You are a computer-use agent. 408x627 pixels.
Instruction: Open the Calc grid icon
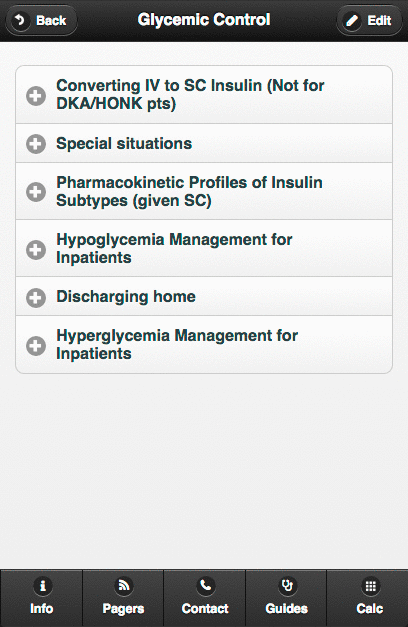pyautogui.click(x=370, y=586)
